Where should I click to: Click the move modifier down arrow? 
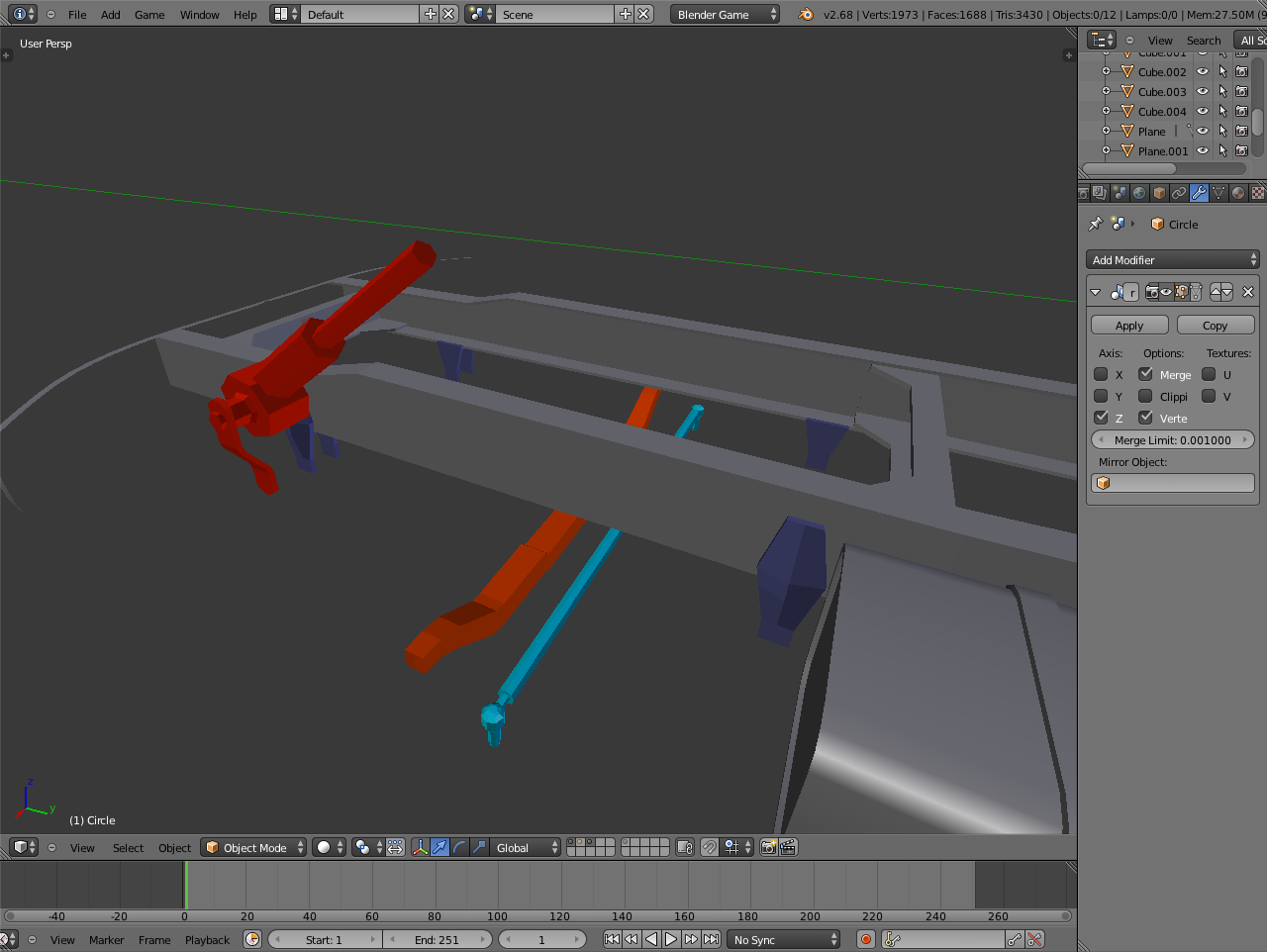tap(1227, 292)
